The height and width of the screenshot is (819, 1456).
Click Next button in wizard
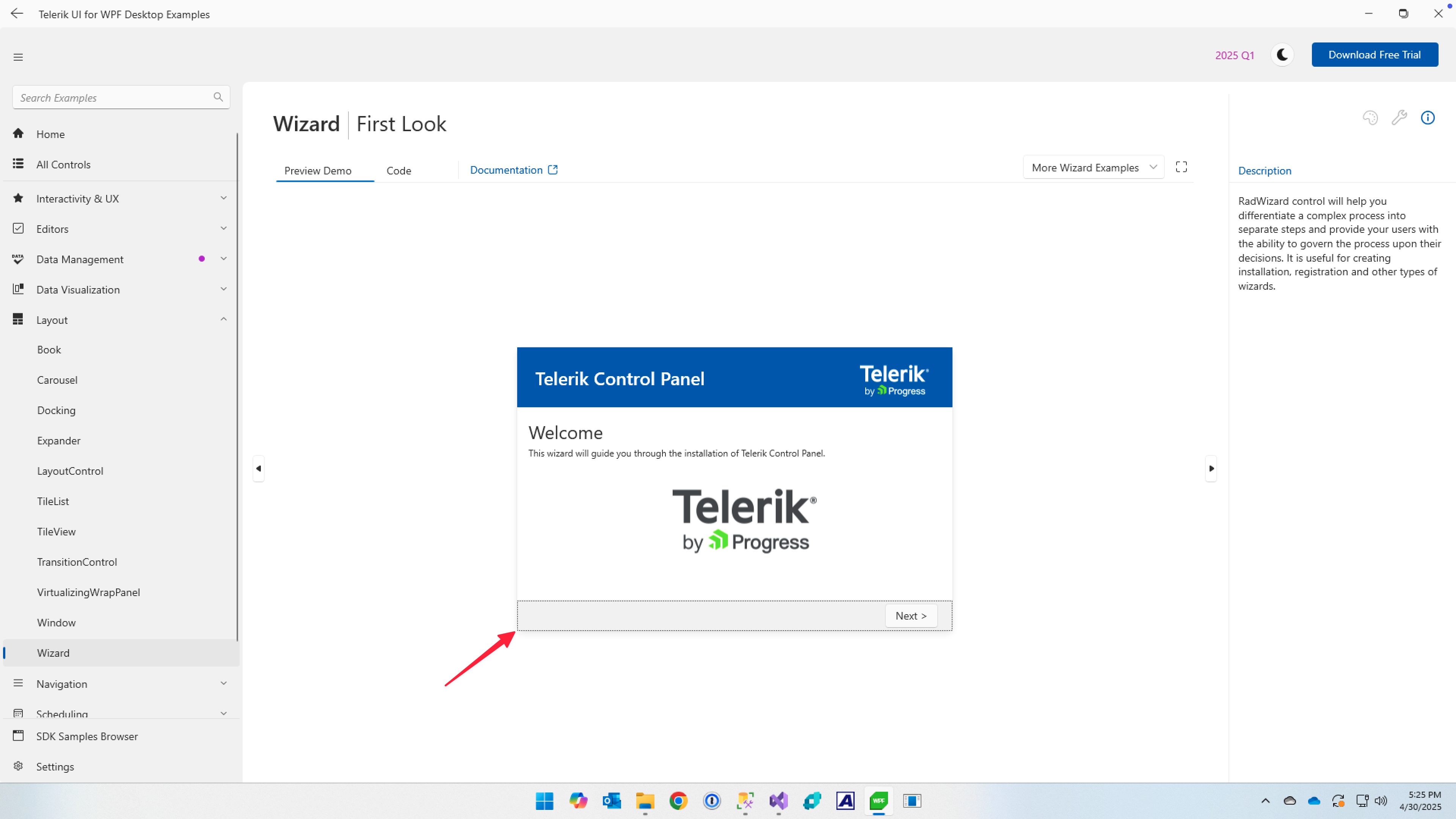pos(910,615)
